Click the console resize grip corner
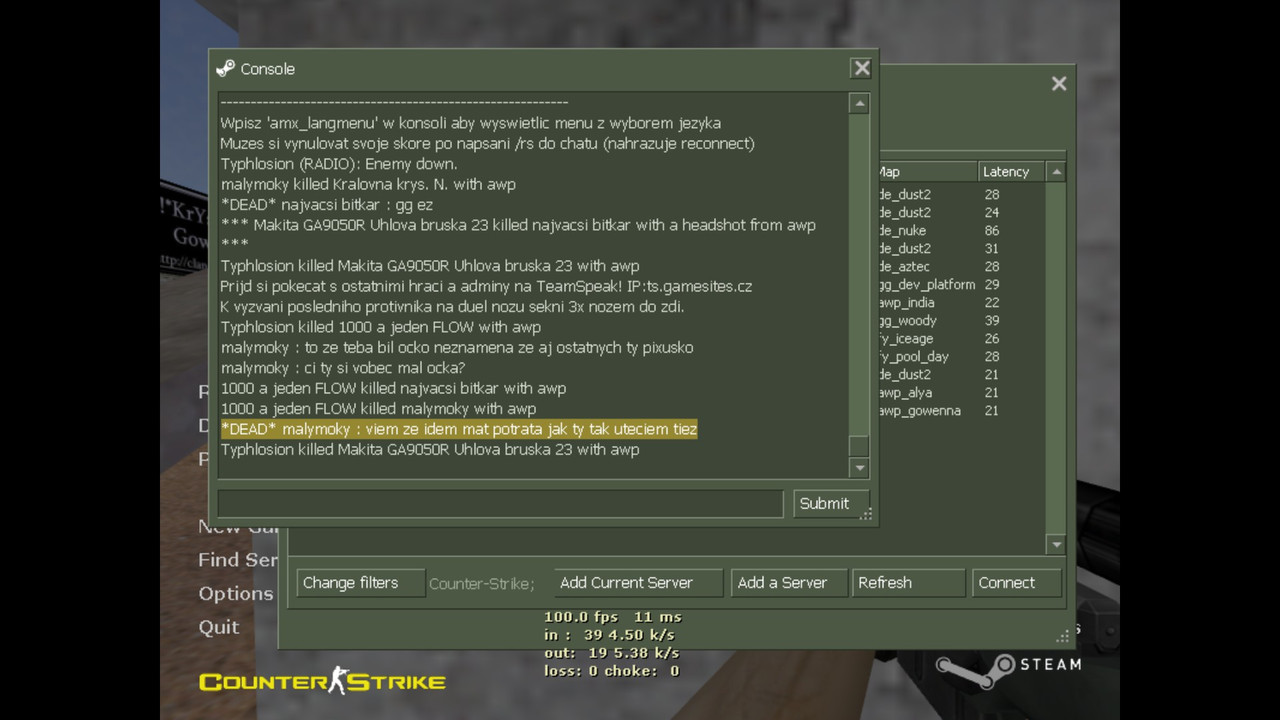This screenshot has height=720, width=1280. pyautogui.click(x=867, y=514)
